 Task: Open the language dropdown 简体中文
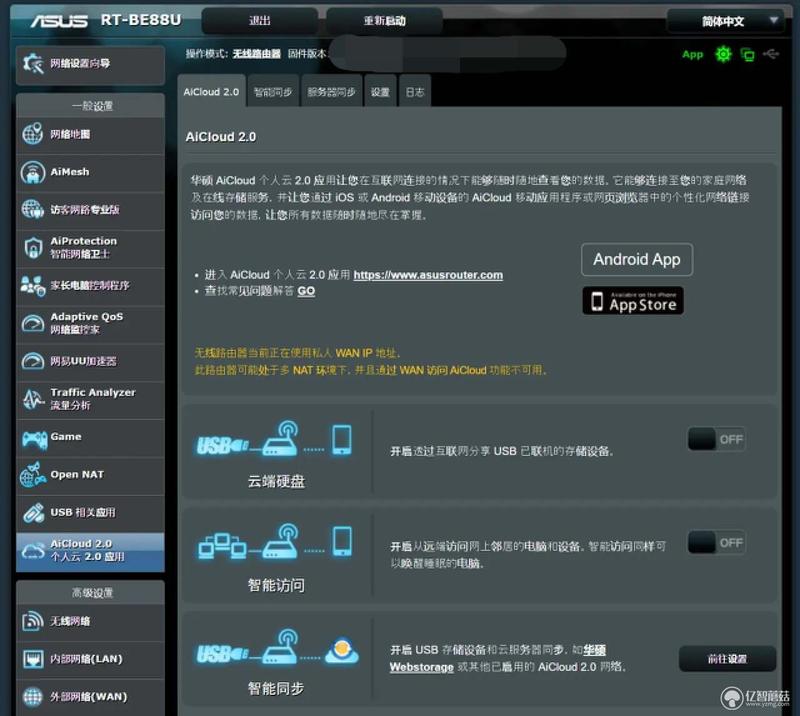pos(725,21)
